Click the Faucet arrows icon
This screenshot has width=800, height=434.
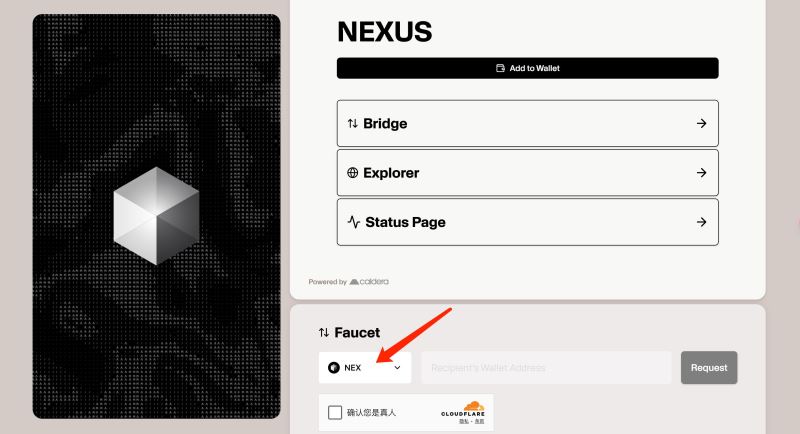[324, 333]
